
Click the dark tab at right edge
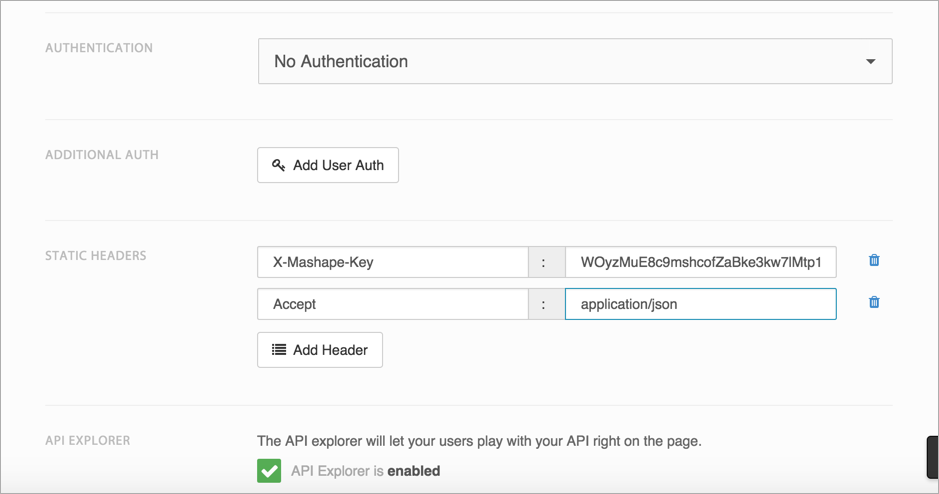(932, 457)
